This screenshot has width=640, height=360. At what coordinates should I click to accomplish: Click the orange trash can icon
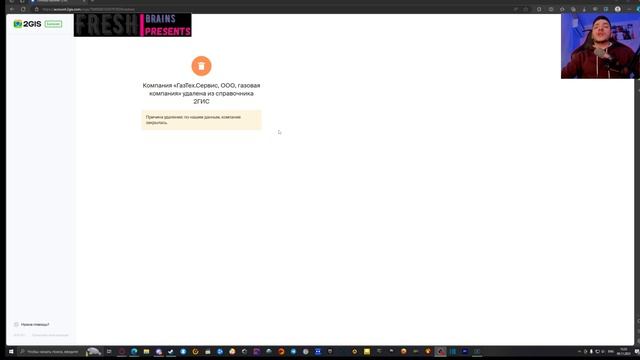201,66
